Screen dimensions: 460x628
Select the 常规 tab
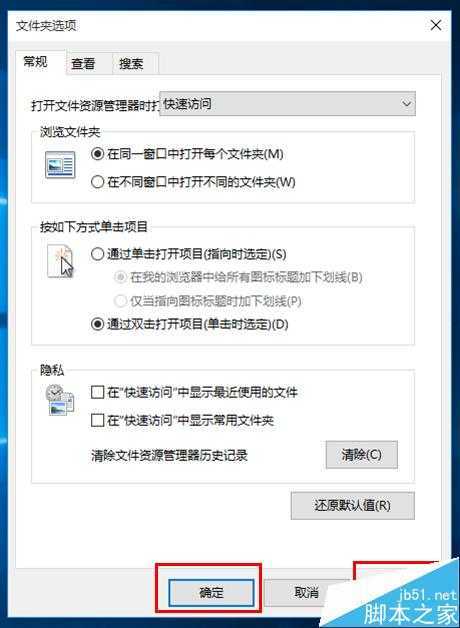[35, 62]
